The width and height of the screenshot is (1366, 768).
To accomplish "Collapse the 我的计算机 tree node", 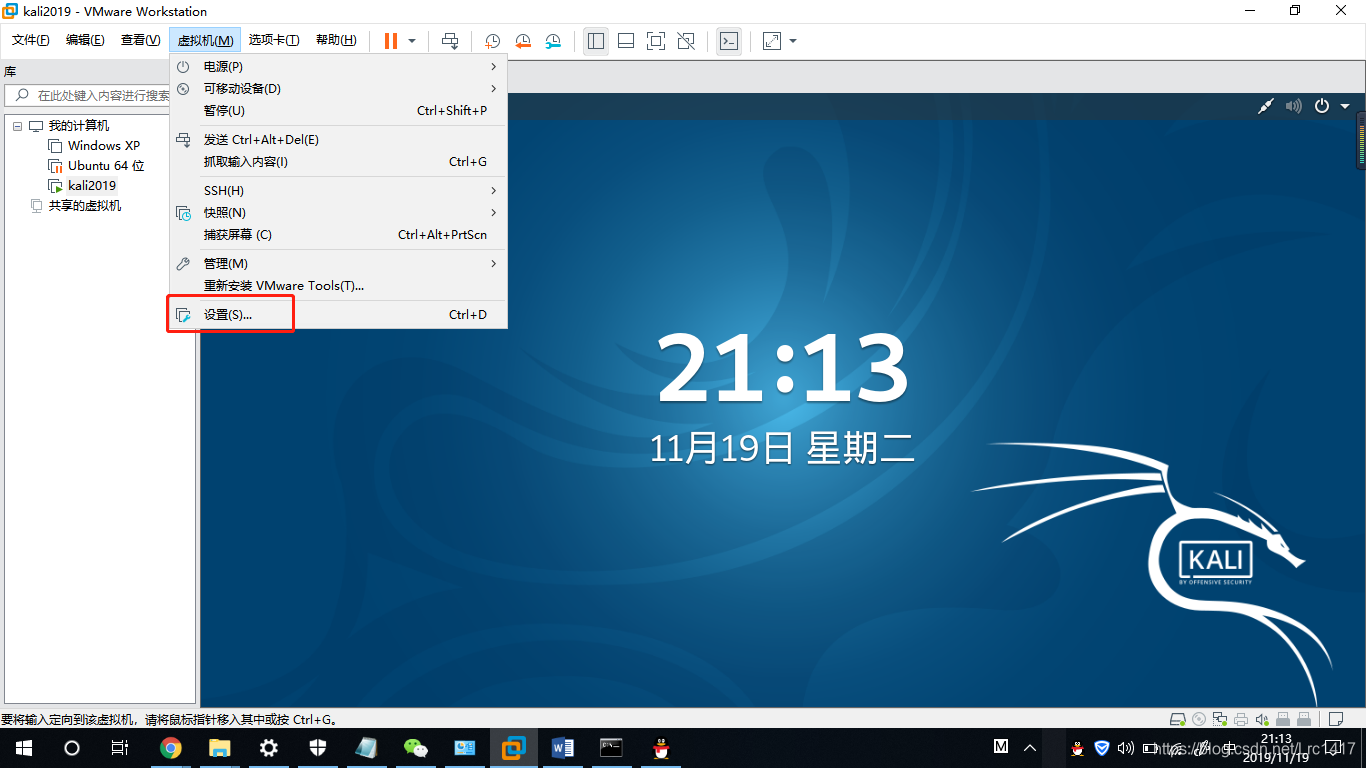I will [x=17, y=126].
